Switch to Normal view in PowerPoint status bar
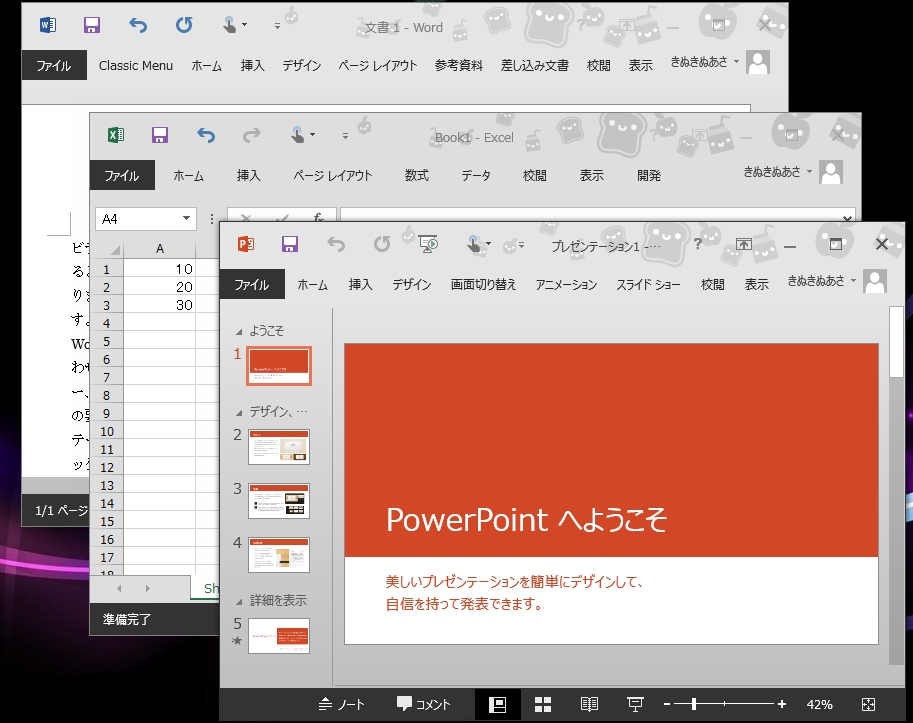This screenshot has height=723, width=913. click(497, 705)
